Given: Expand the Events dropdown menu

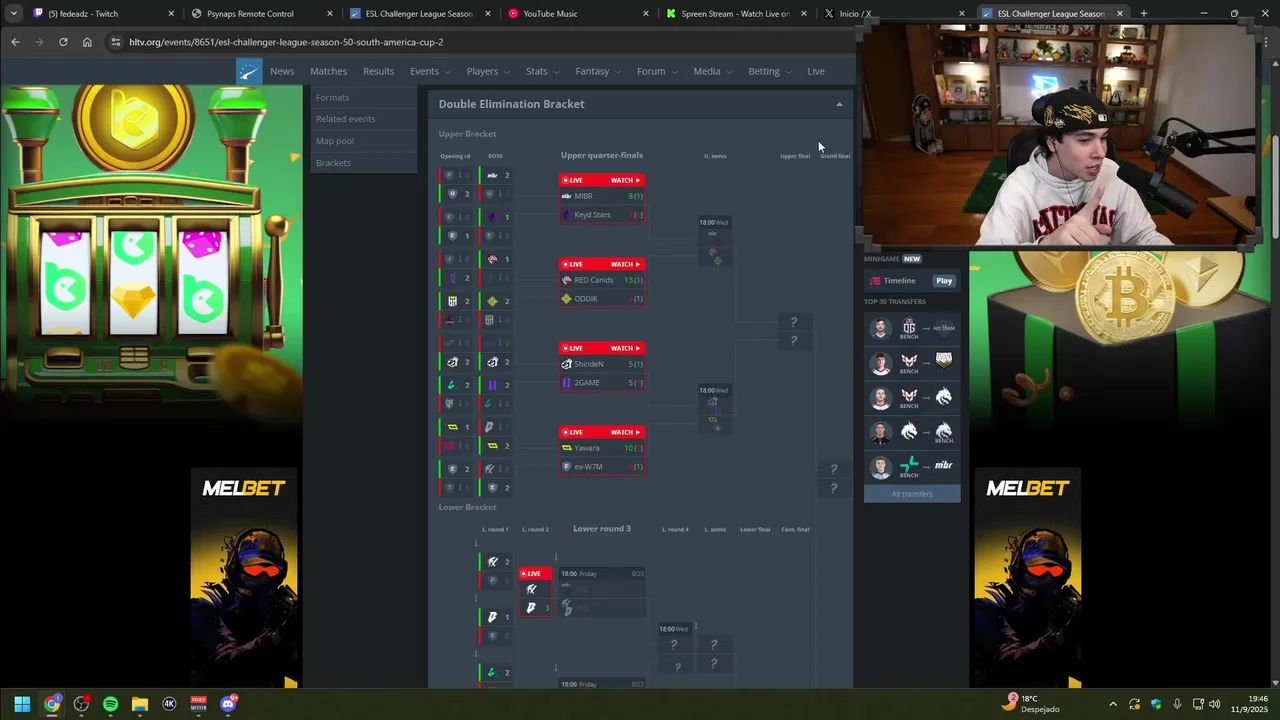Looking at the screenshot, I should click(x=429, y=71).
